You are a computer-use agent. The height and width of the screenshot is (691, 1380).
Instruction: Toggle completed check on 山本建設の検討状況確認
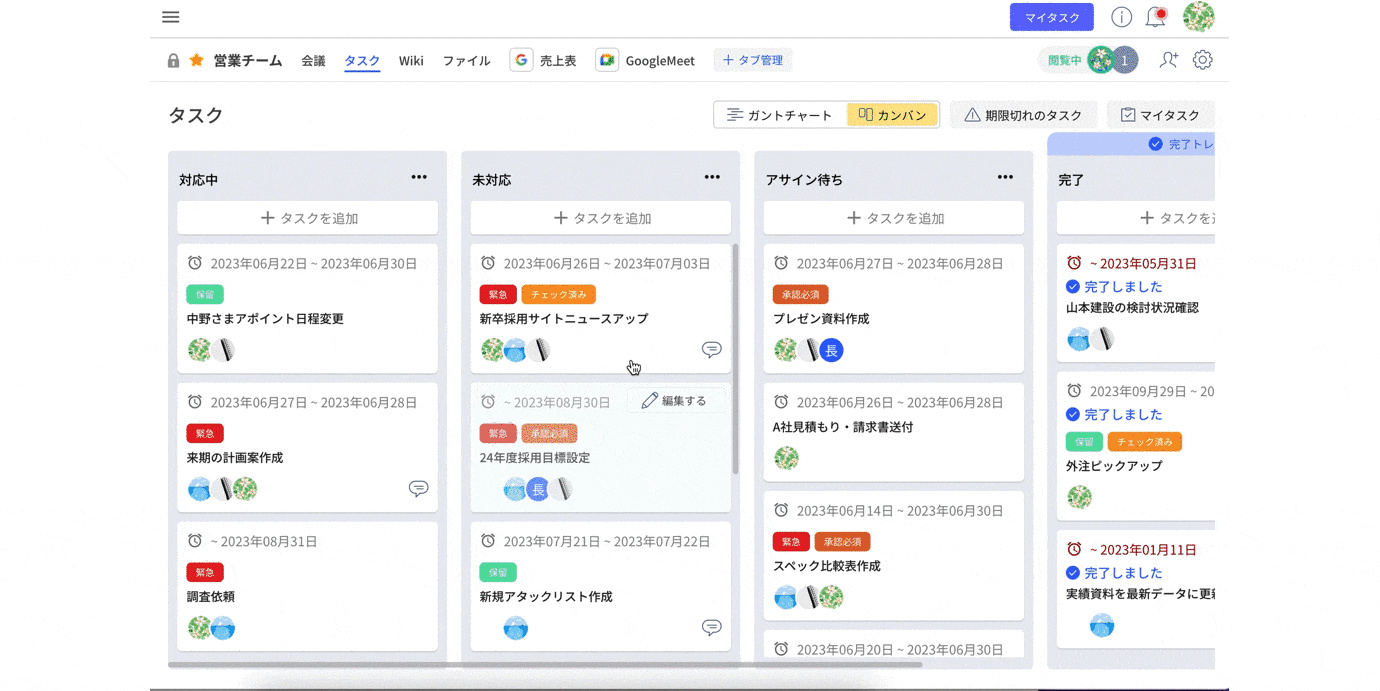click(x=1073, y=287)
